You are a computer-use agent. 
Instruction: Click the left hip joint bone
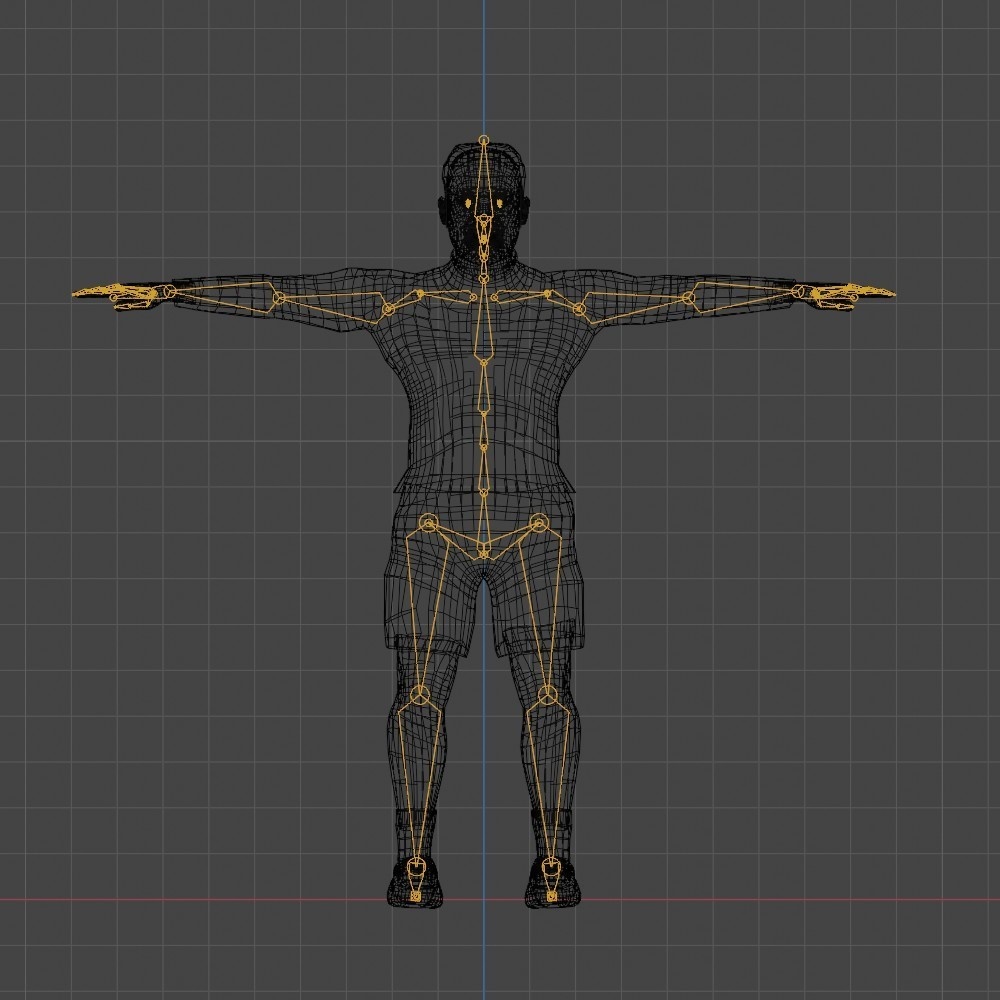click(428, 523)
